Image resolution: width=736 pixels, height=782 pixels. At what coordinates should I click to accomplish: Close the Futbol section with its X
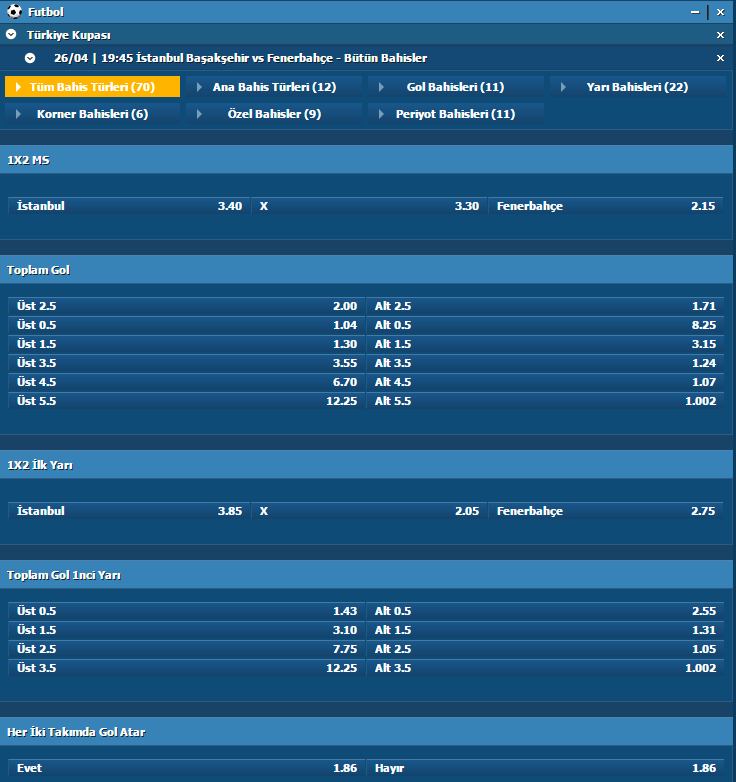pyautogui.click(x=721, y=12)
